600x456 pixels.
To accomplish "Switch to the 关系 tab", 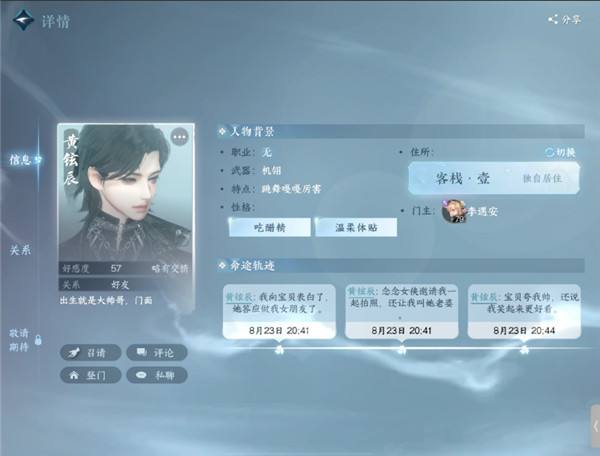I will pyautogui.click(x=20, y=250).
